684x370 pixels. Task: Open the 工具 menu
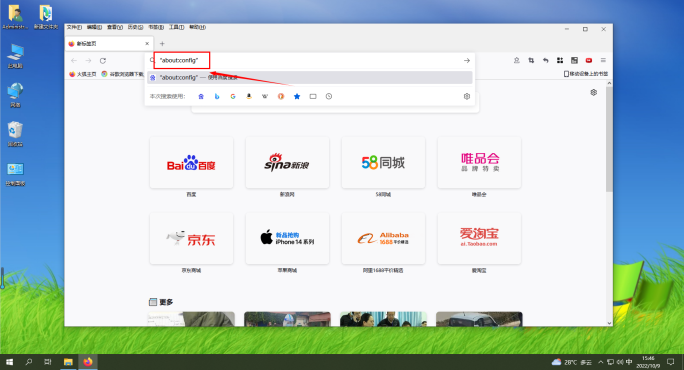click(x=177, y=27)
